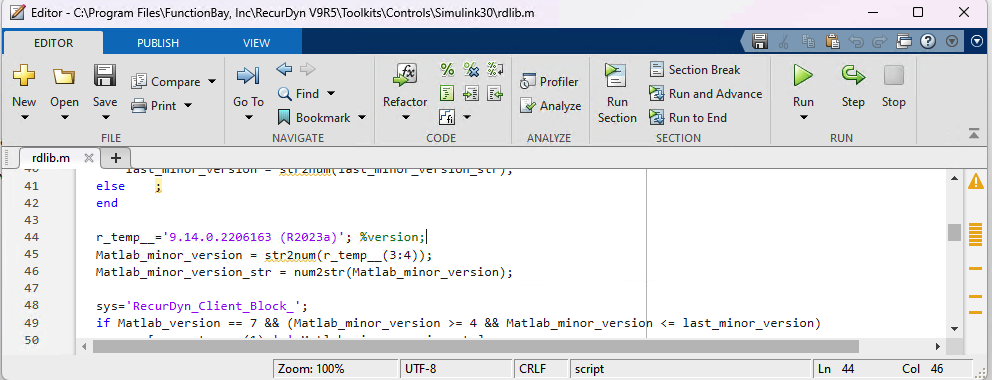Click the Refactor fx icon
The height and width of the screenshot is (380, 992).
coord(404,75)
